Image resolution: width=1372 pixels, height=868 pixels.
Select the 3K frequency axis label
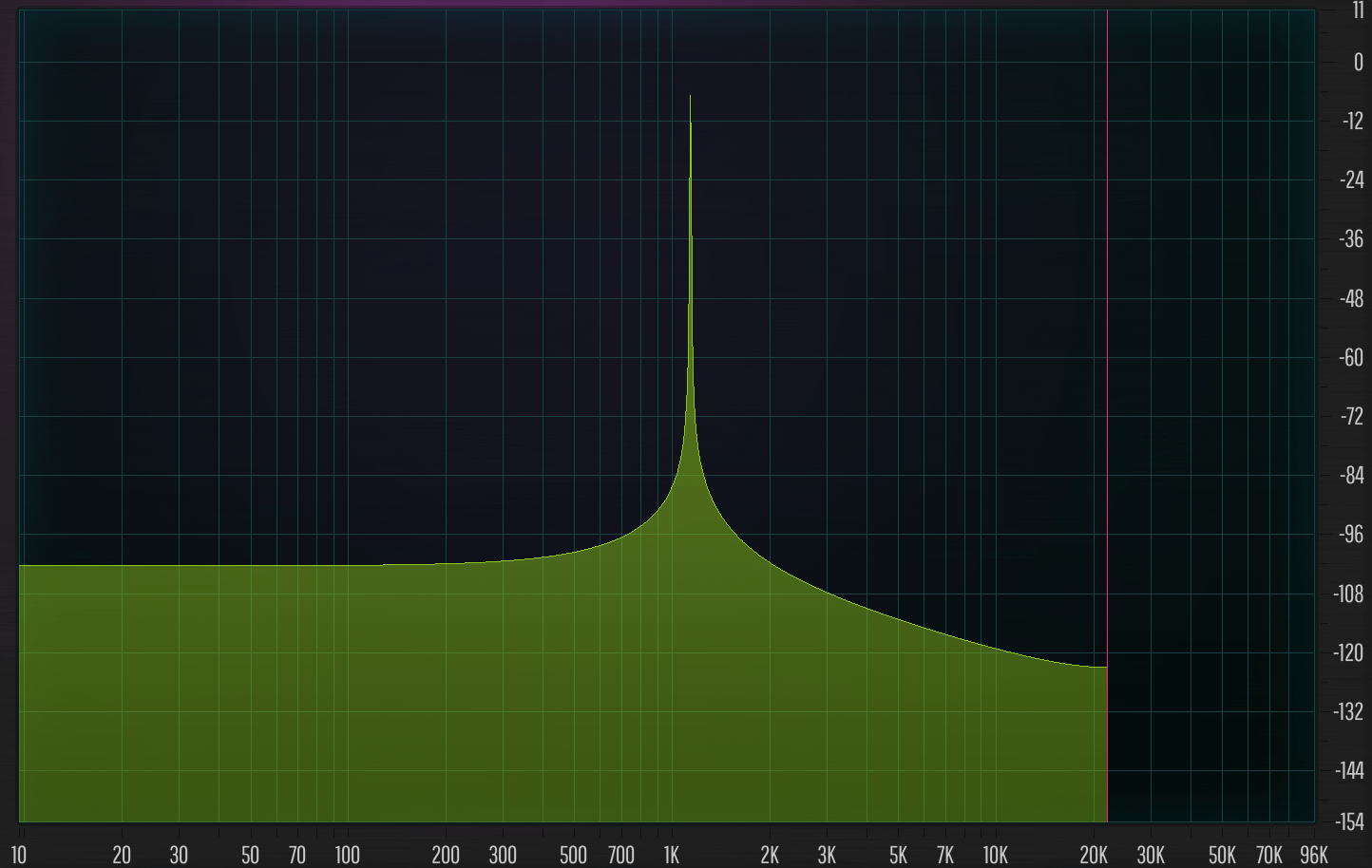click(x=827, y=855)
